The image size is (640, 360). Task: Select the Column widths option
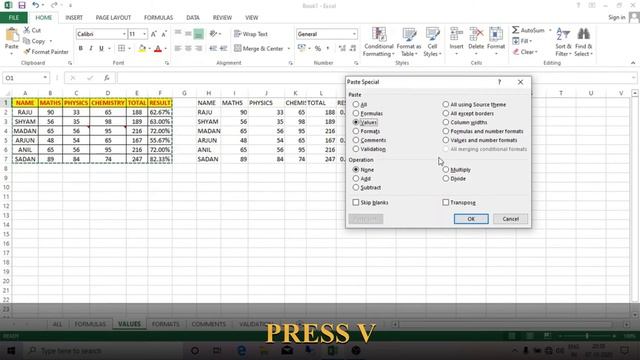(x=446, y=122)
